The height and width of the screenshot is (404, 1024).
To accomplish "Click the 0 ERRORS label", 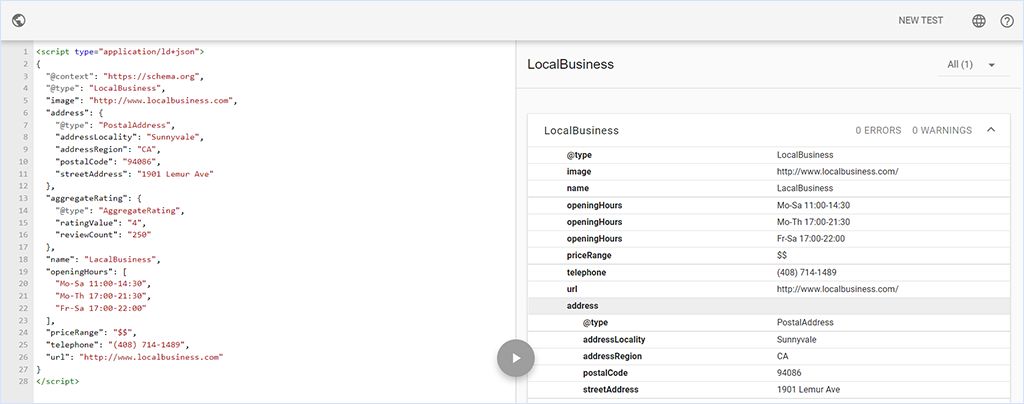I will 878,131.
